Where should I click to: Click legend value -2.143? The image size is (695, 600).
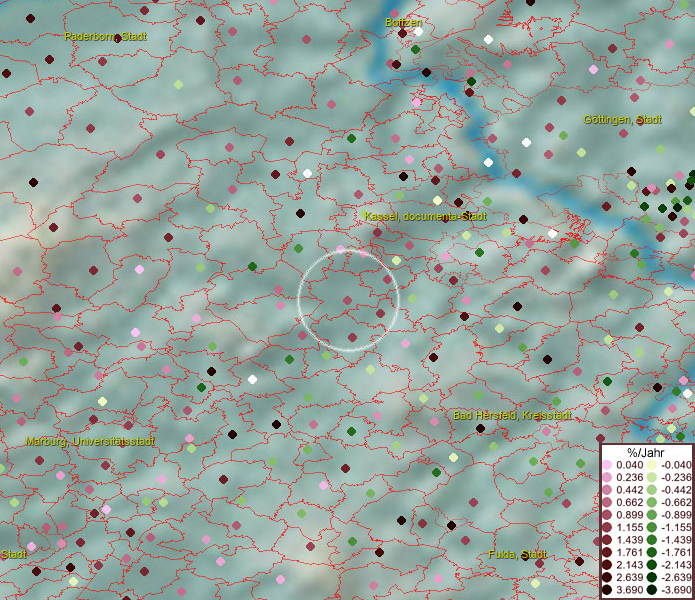pos(676,565)
